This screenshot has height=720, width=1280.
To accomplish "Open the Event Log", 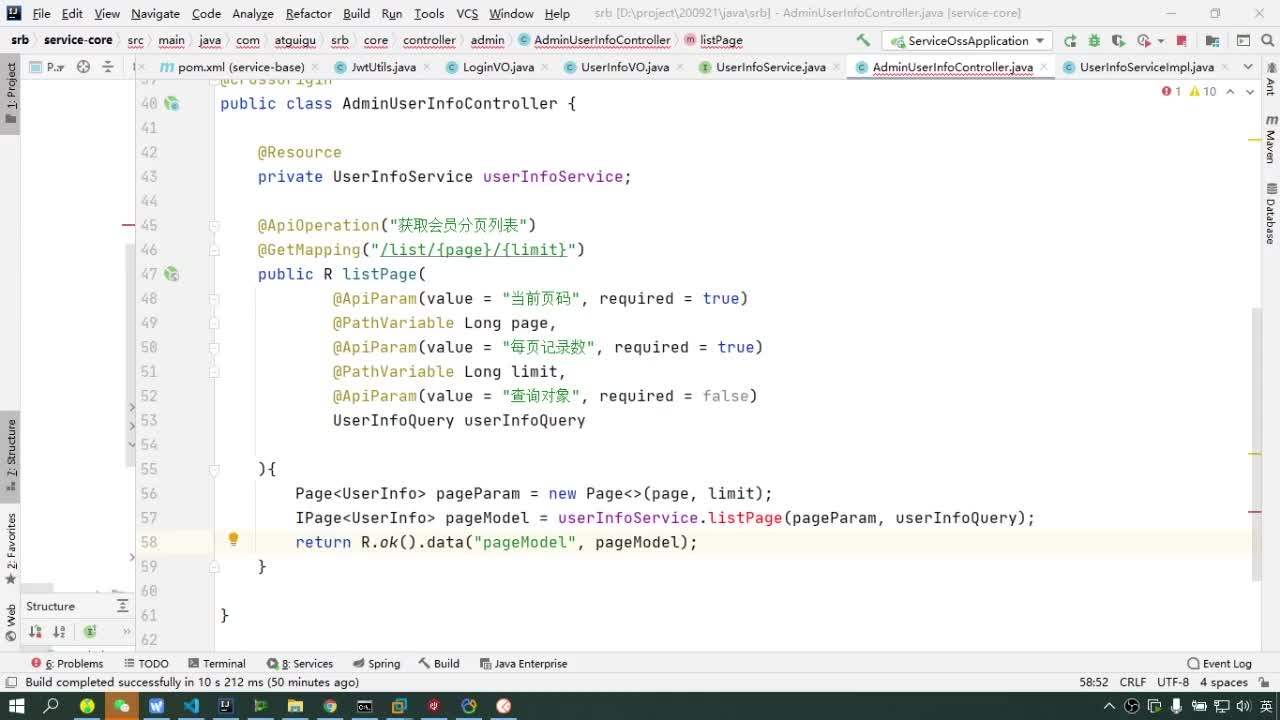I will (x=1219, y=663).
